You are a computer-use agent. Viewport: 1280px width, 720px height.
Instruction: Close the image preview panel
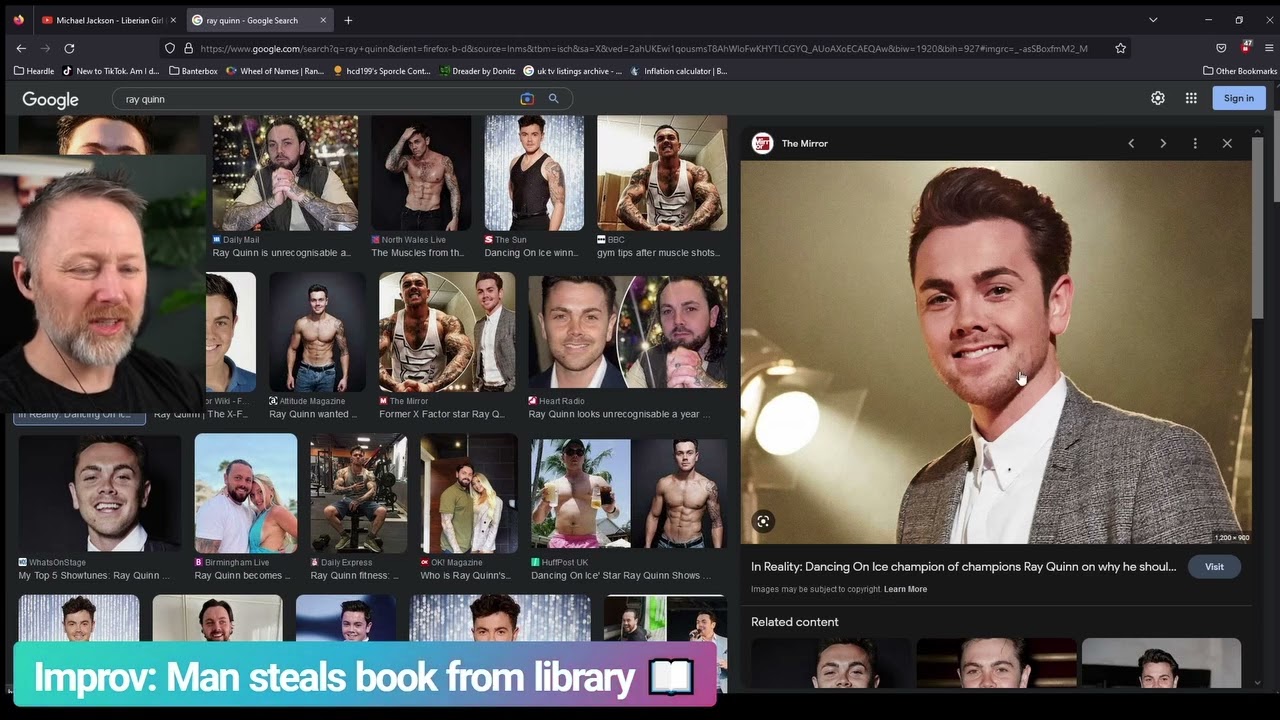coord(1227,143)
